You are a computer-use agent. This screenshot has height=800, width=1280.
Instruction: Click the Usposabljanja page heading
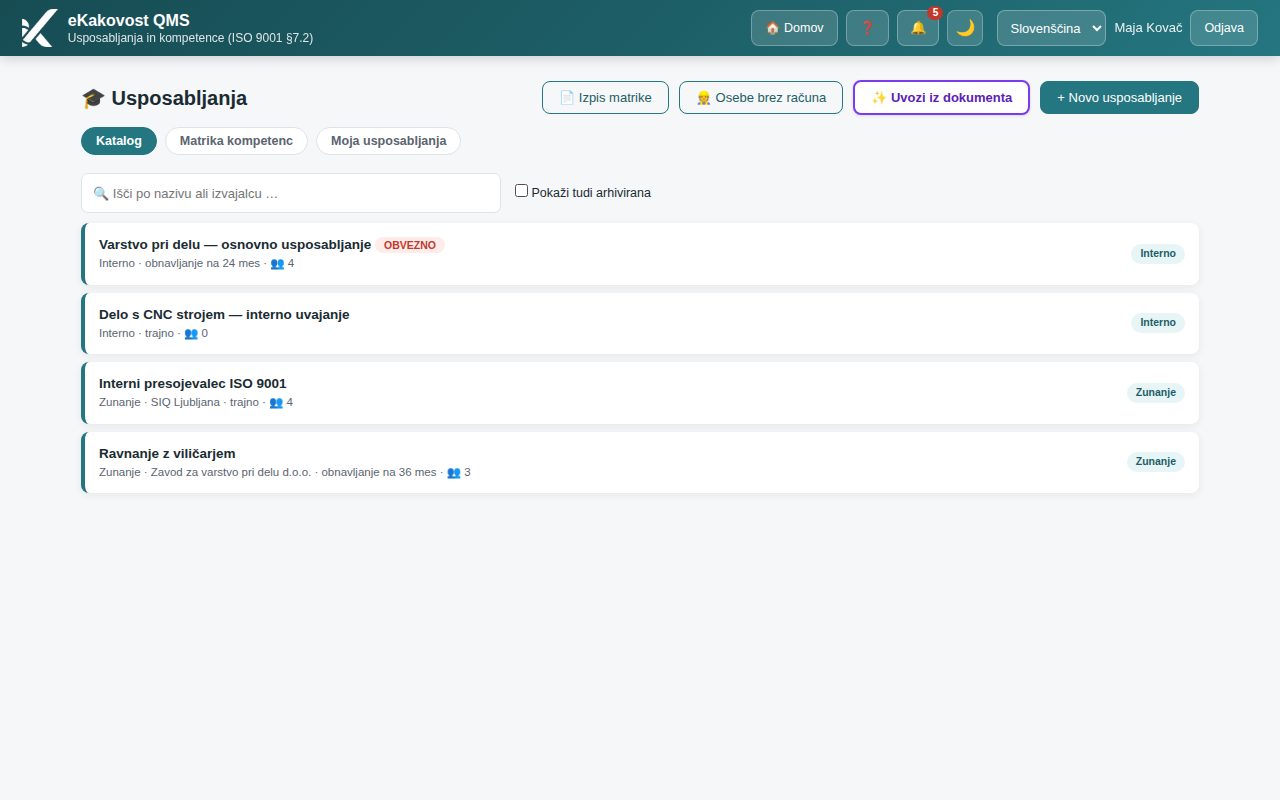click(164, 98)
